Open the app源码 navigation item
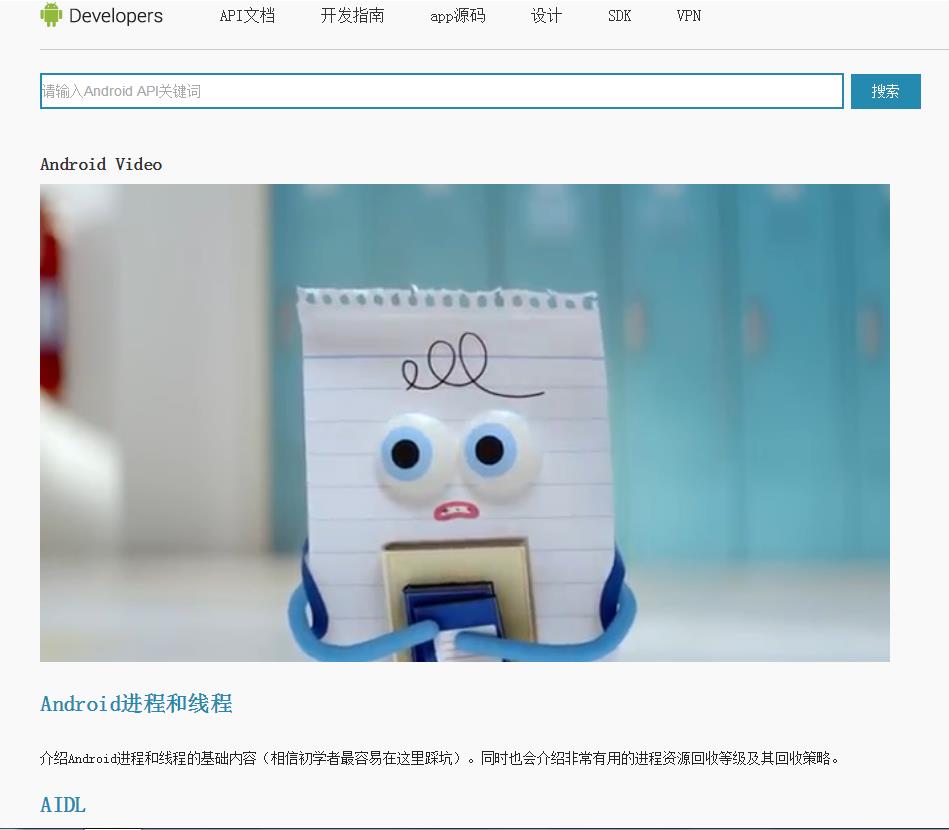The image size is (949, 830). (458, 16)
